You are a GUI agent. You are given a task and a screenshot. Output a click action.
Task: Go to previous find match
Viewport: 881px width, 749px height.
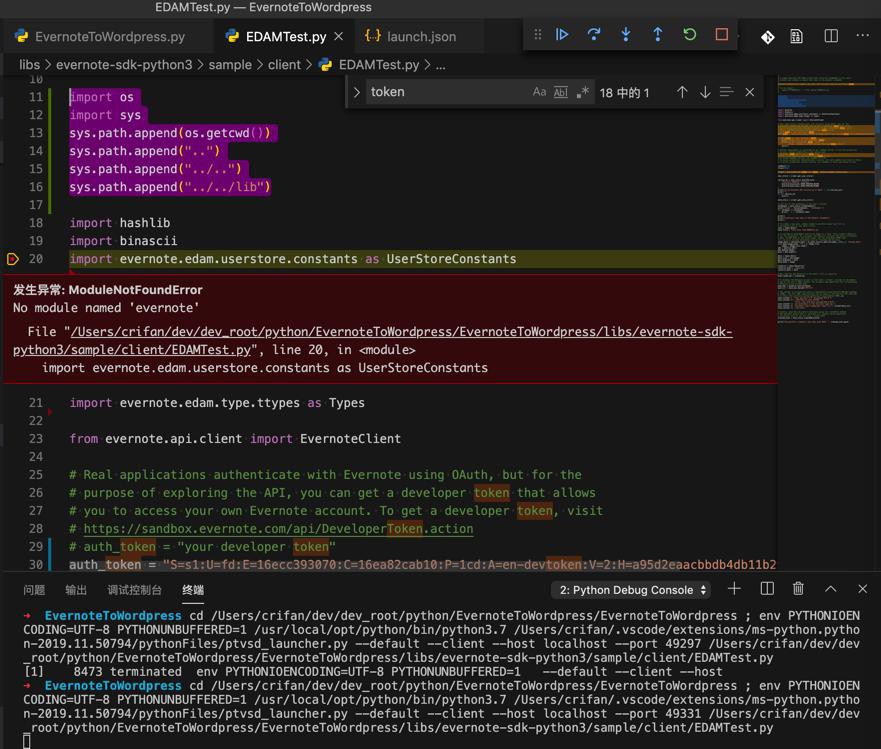click(x=682, y=92)
